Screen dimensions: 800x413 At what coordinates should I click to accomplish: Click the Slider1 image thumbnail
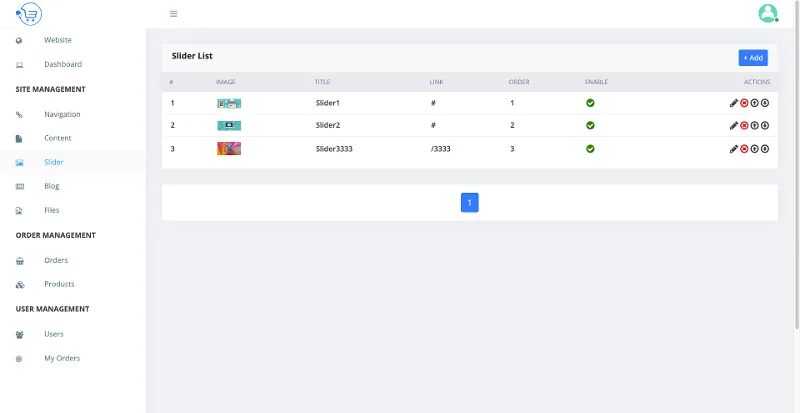(x=229, y=103)
